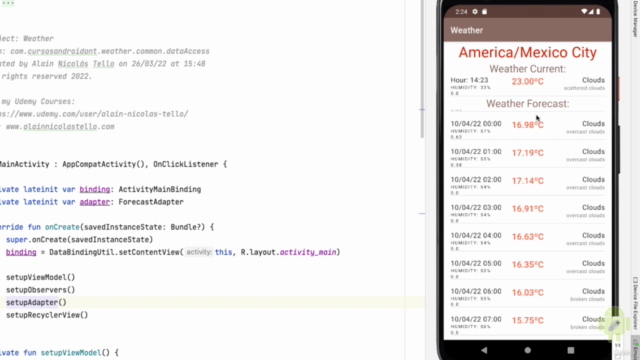The width and height of the screenshot is (640, 360).
Task: Click the Hour: 14:23 label
Action: 469,80
